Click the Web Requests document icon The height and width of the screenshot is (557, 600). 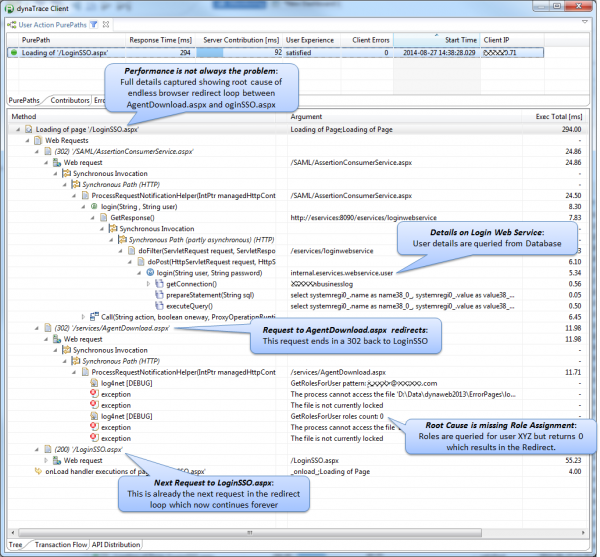tap(38, 140)
